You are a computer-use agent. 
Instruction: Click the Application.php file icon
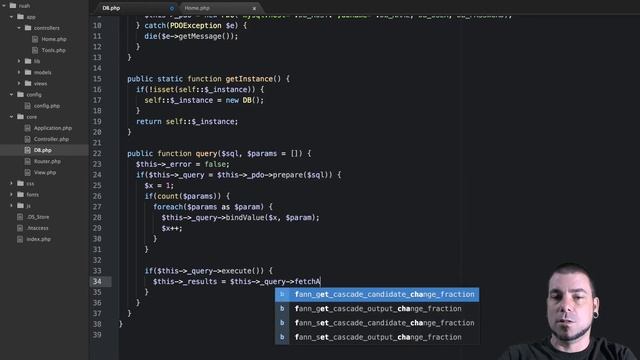click(x=27, y=128)
